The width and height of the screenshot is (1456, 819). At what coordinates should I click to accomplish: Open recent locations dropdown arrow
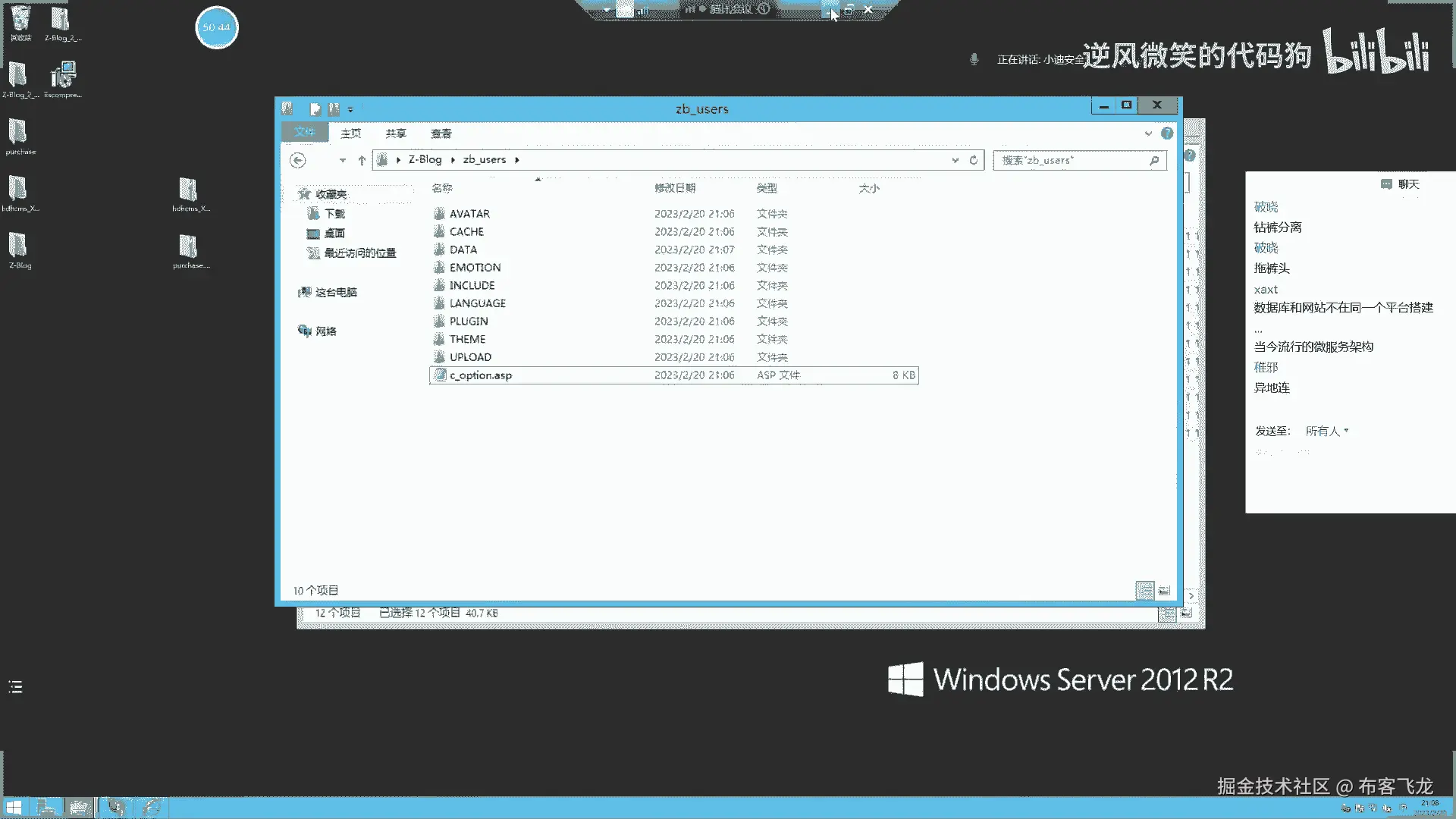(x=342, y=160)
